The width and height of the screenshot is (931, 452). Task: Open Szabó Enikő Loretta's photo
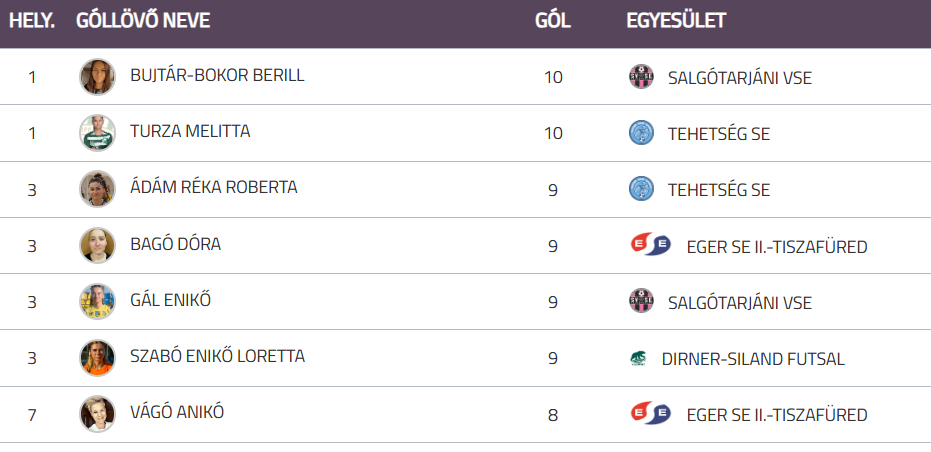click(x=97, y=358)
